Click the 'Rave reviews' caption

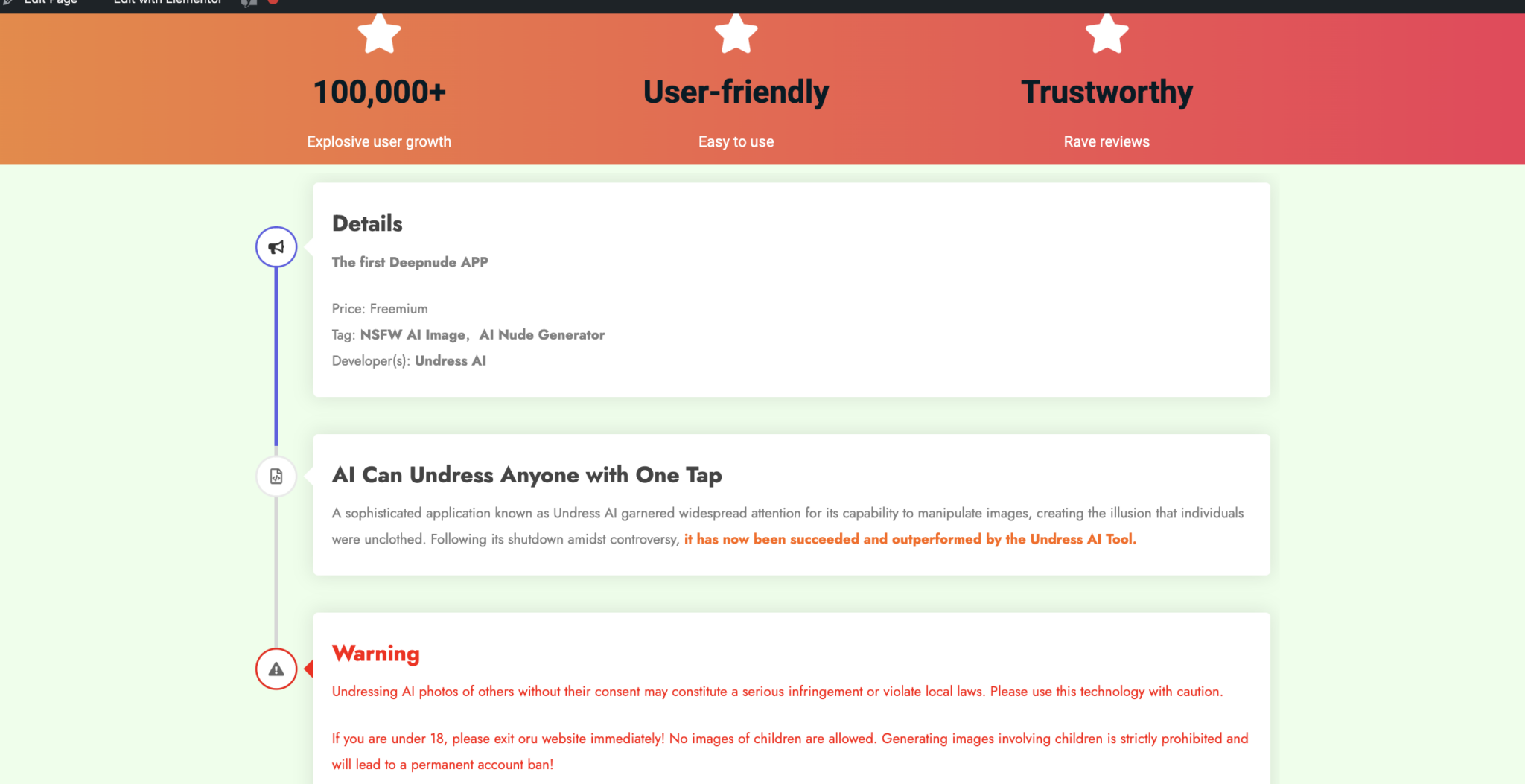[1107, 141]
